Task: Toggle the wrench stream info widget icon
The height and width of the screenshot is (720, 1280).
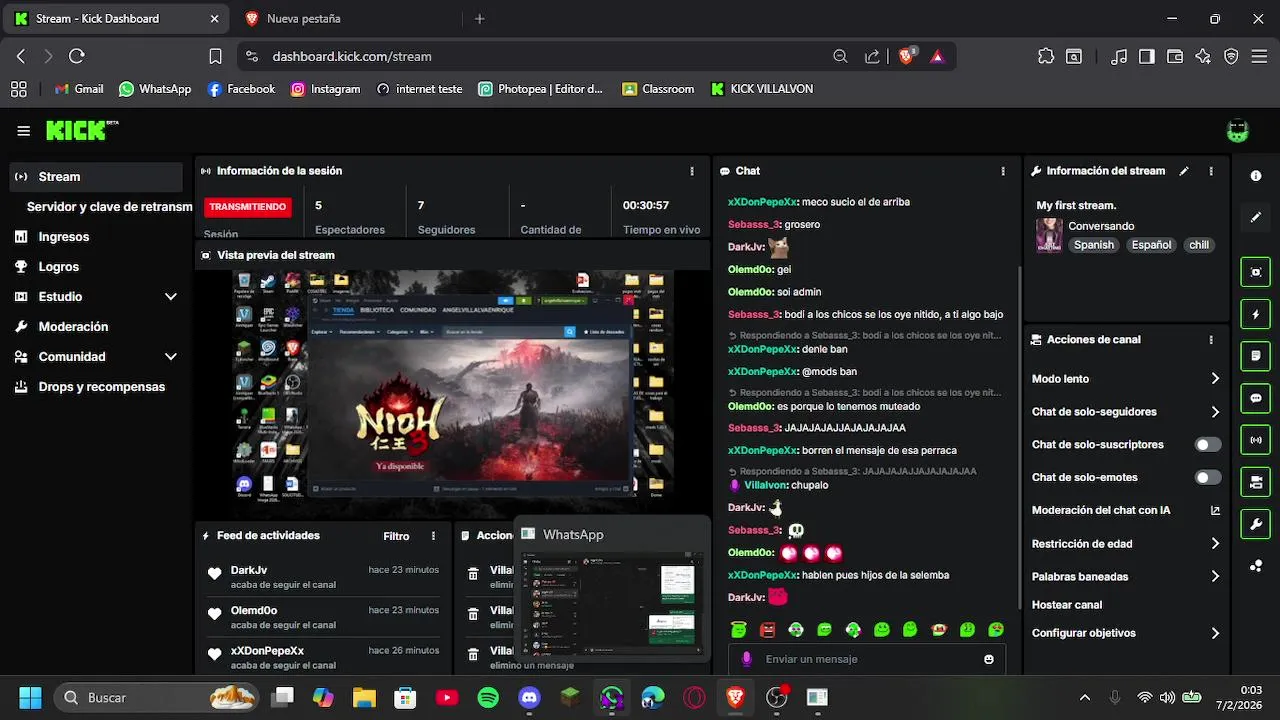Action: pos(1256,524)
